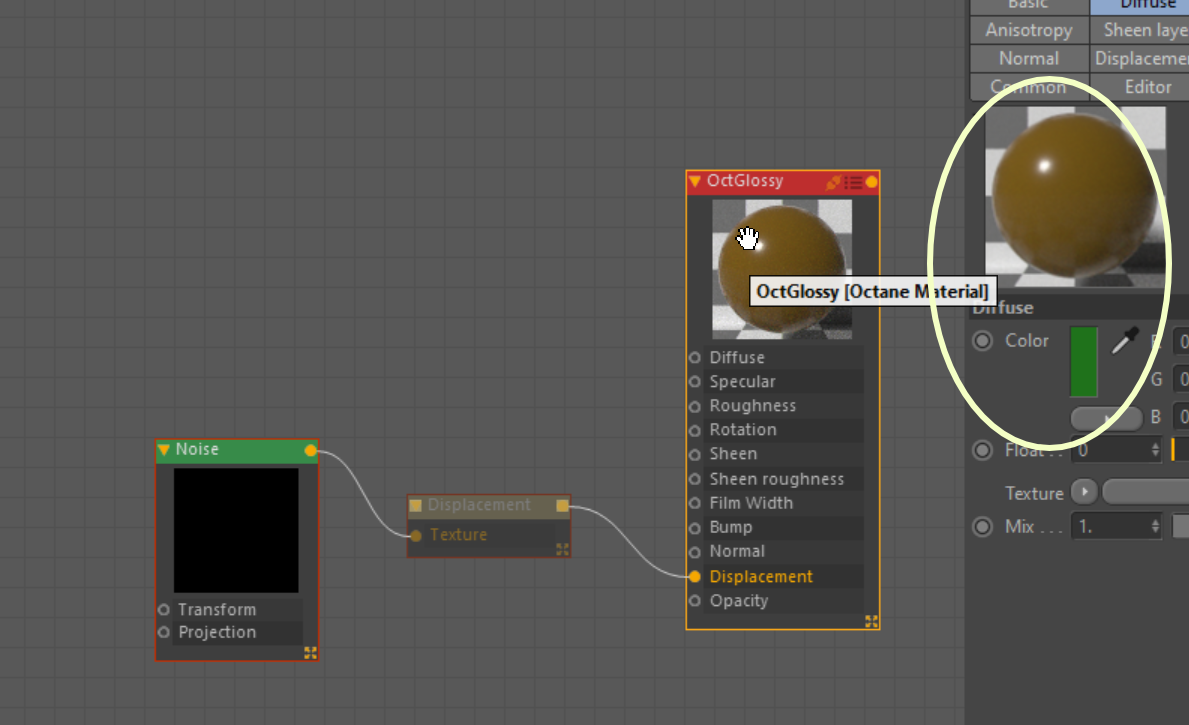Switch to the Anisotropy tab

pos(1029,30)
